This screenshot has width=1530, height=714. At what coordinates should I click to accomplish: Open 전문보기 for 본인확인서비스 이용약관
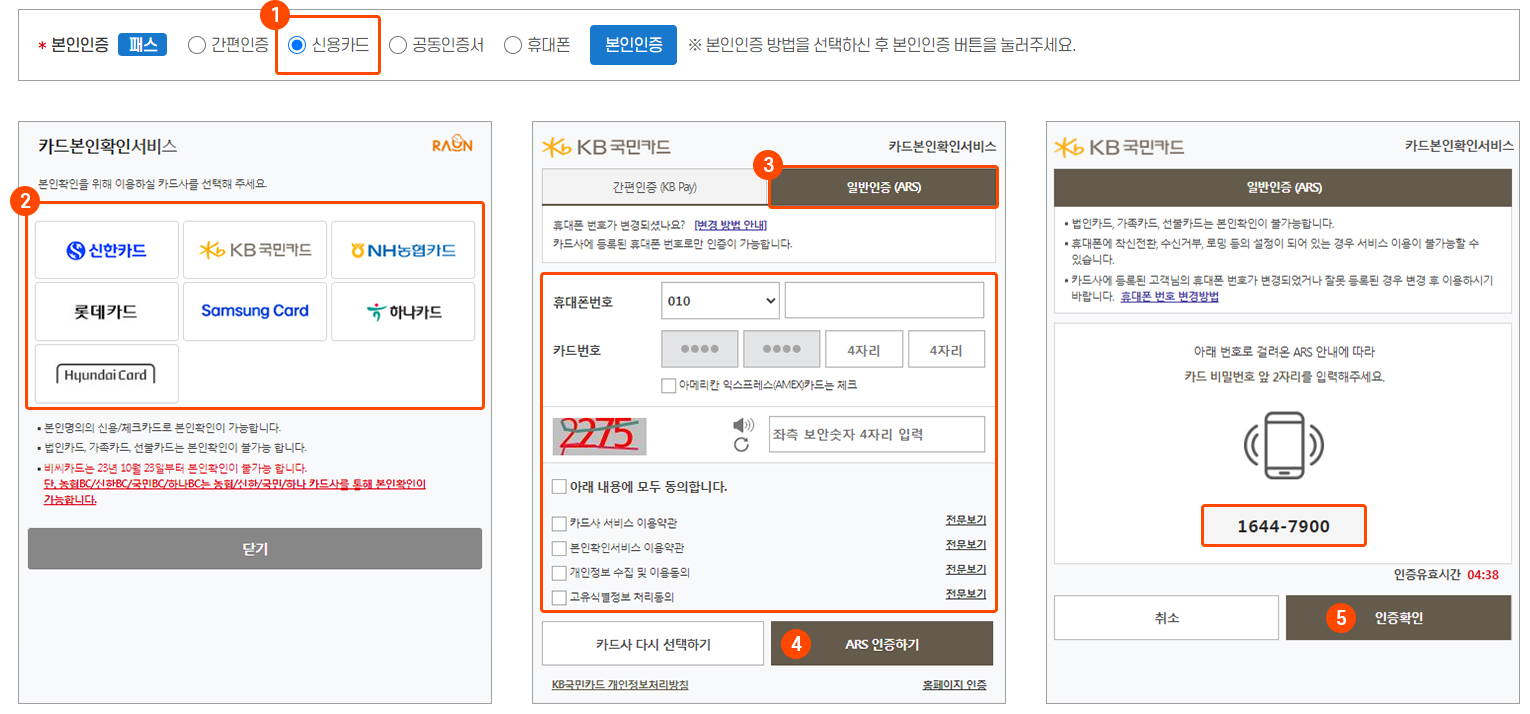tap(966, 545)
